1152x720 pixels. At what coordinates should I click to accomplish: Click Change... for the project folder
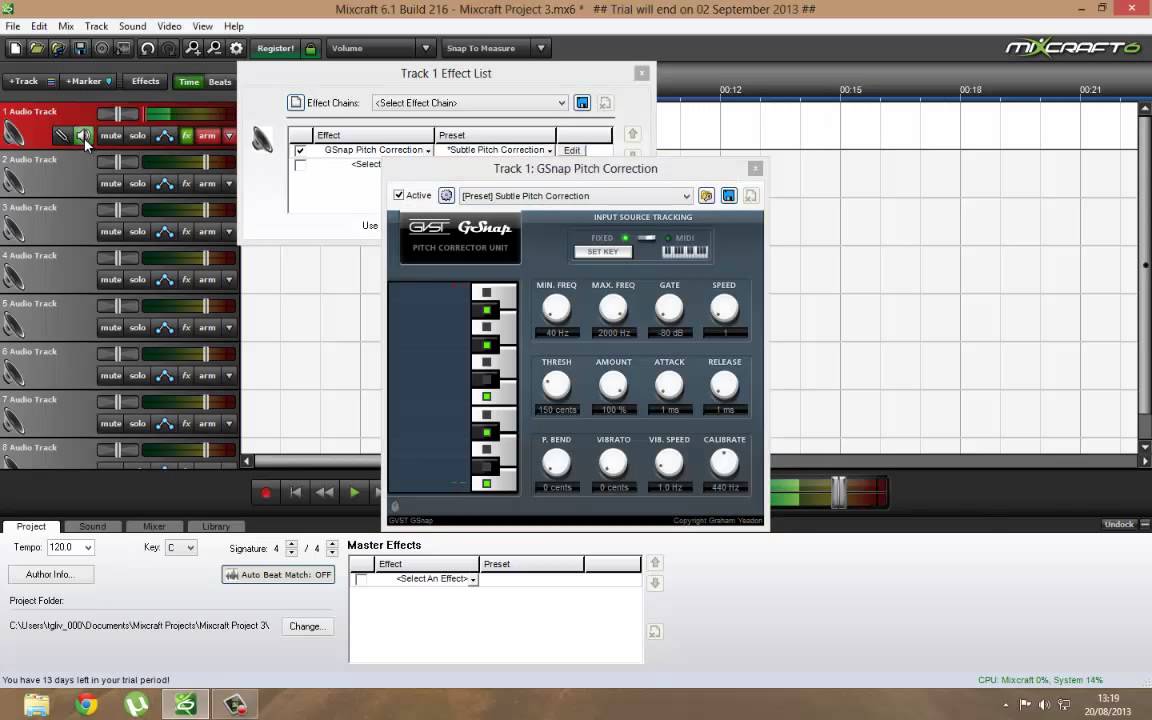tap(308, 627)
